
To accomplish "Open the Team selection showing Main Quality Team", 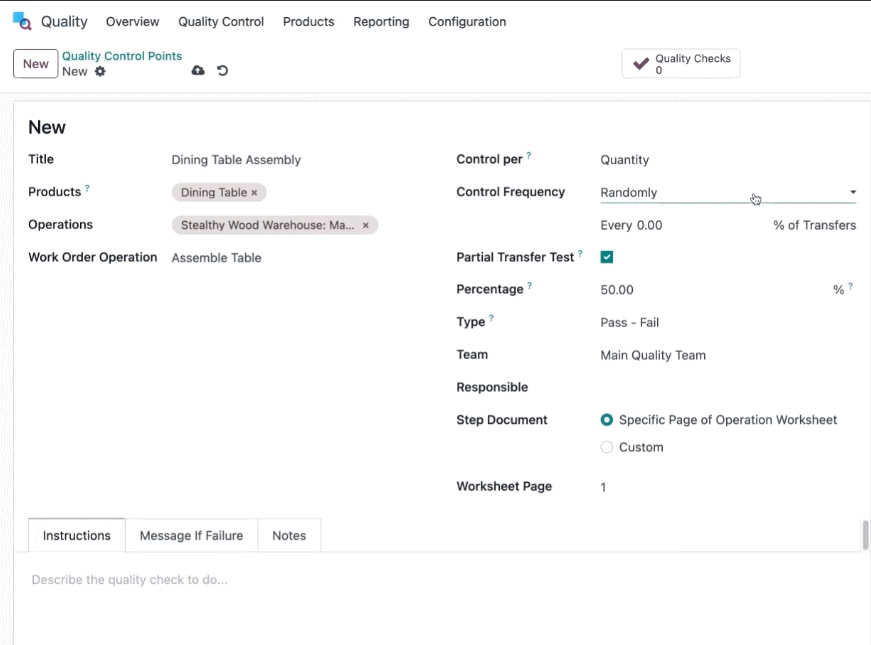I will coord(728,356).
